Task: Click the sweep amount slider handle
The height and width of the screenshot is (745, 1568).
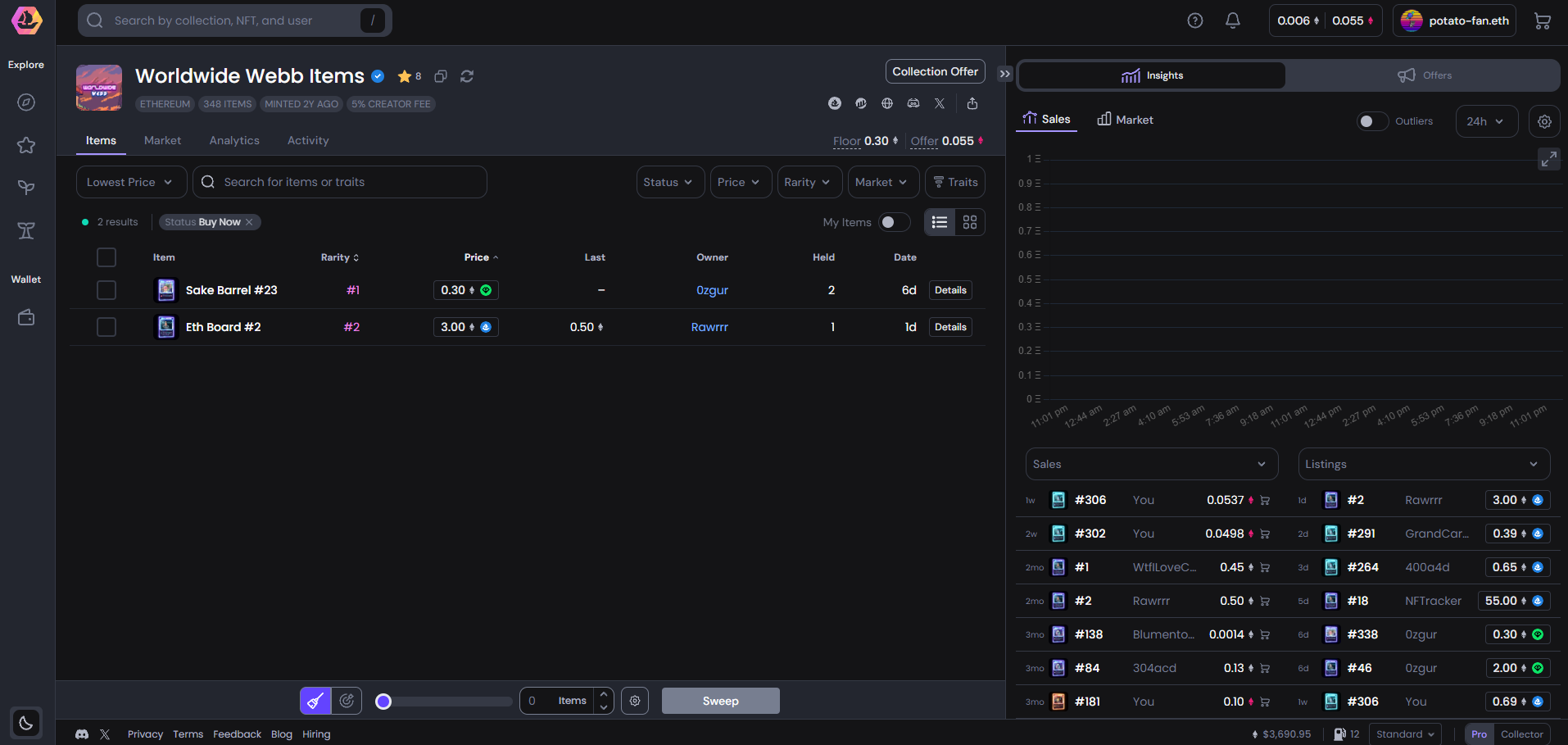Action: pos(383,702)
